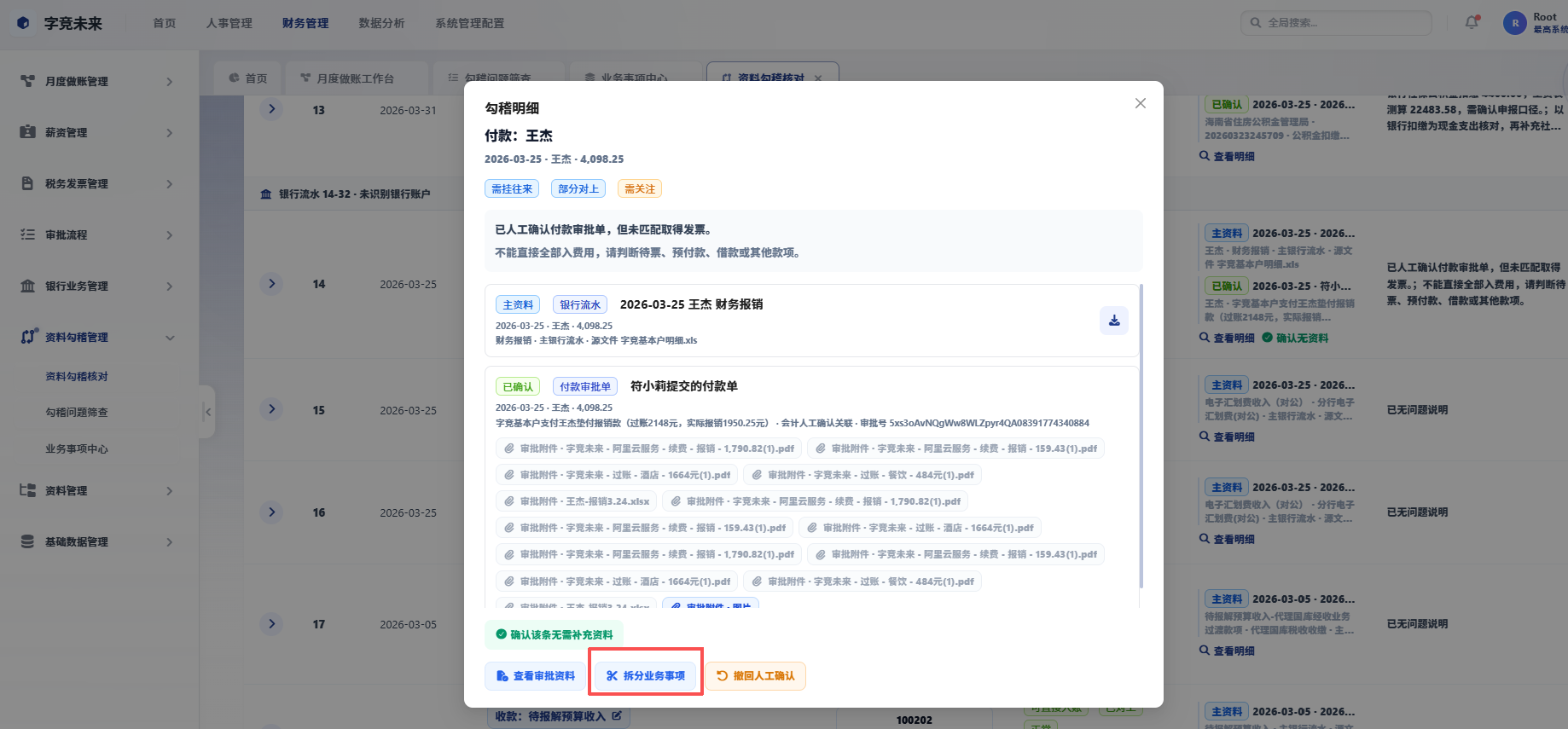Switch to the 首页 page tab
Screen dimensions: 1568x729
[x=248, y=78]
